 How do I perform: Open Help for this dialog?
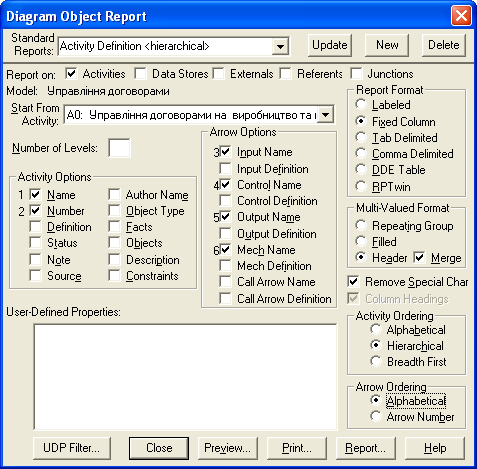(435, 448)
